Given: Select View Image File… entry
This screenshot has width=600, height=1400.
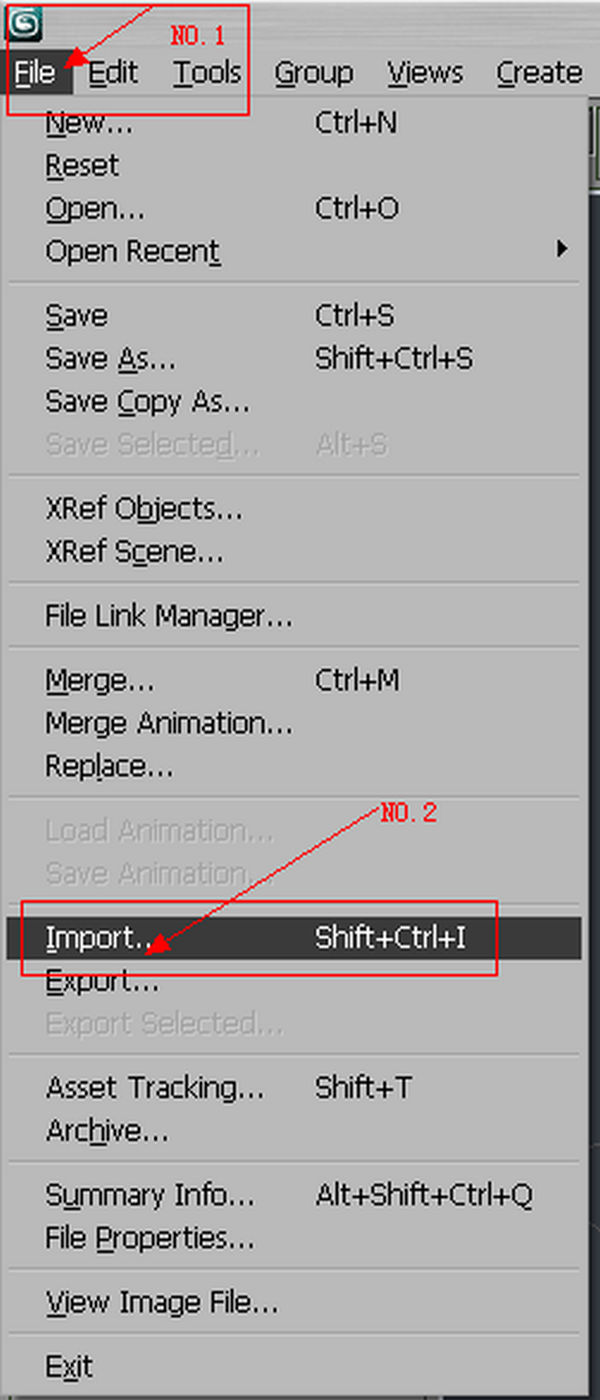Looking at the screenshot, I should tap(294, 1303).
